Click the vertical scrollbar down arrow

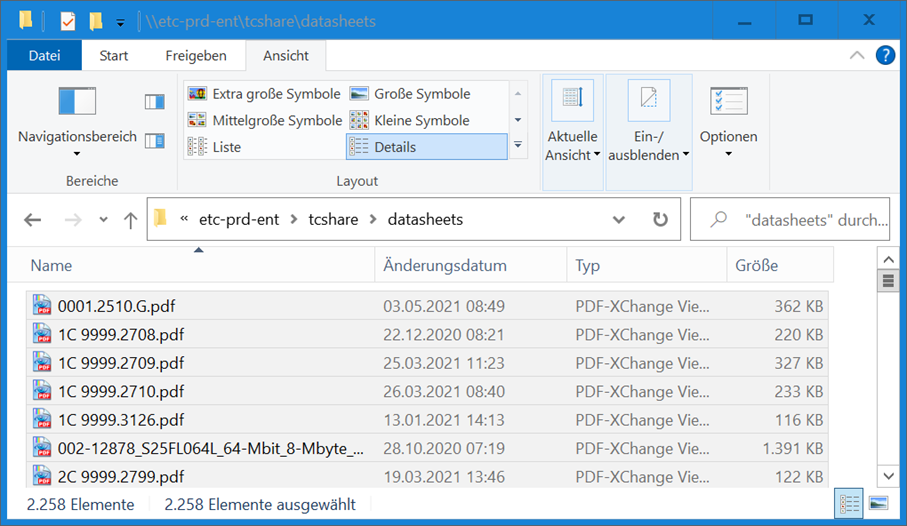(x=887, y=476)
